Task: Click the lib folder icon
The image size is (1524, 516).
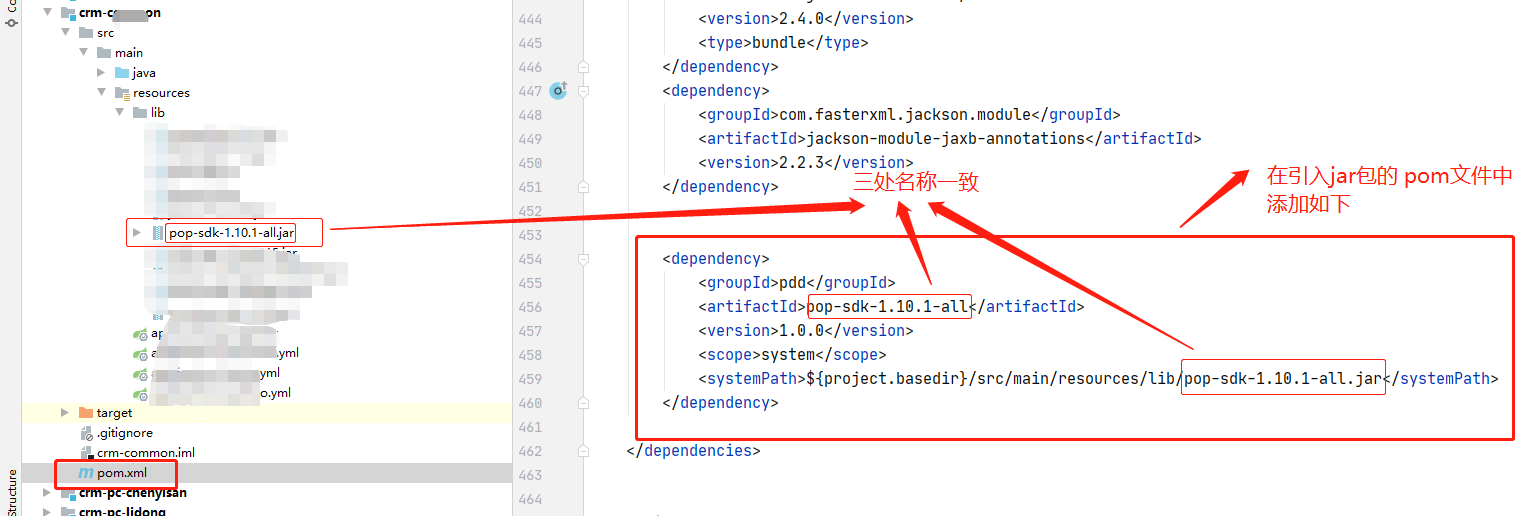Action: pos(139,113)
